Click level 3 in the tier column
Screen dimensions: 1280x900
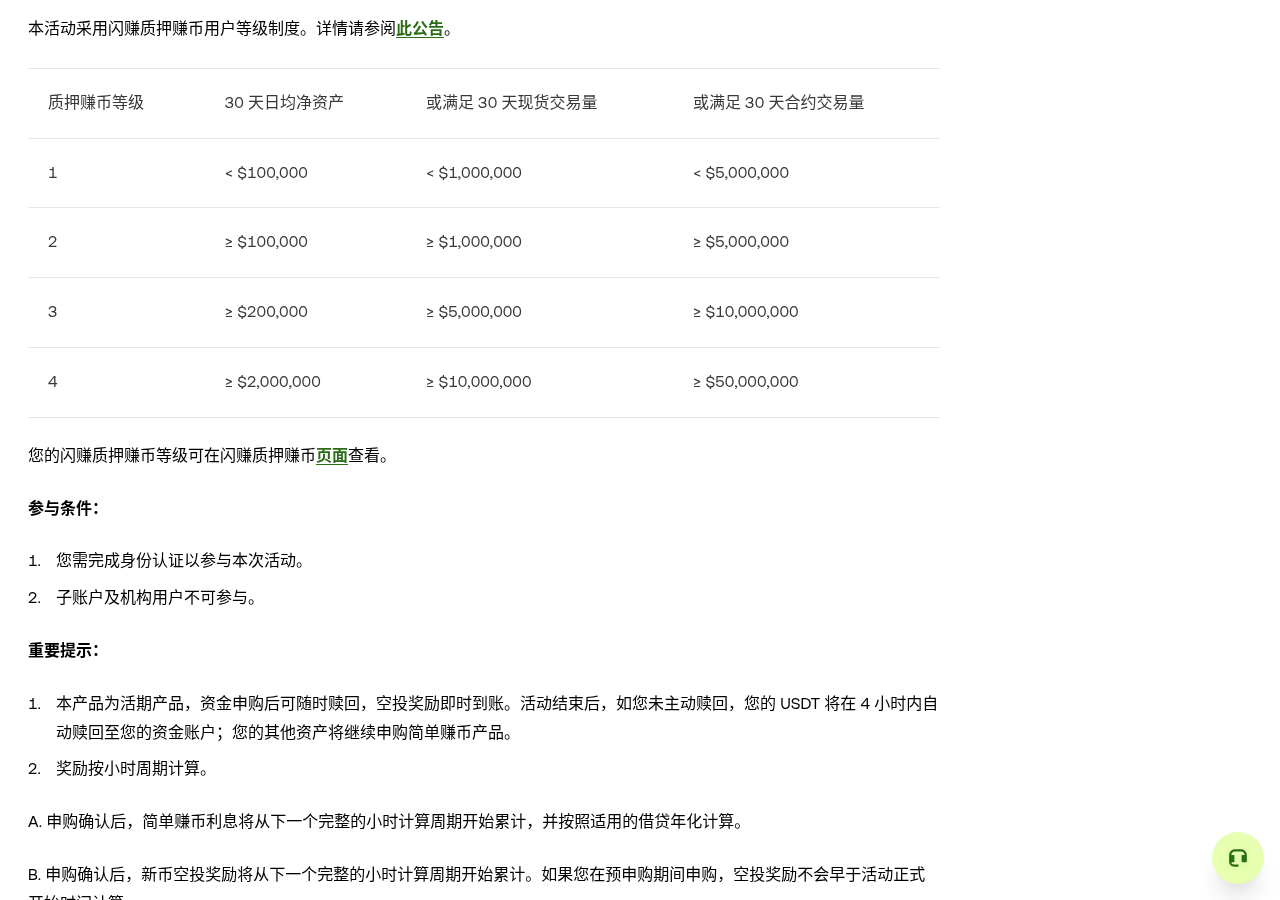(x=53, y=312)
